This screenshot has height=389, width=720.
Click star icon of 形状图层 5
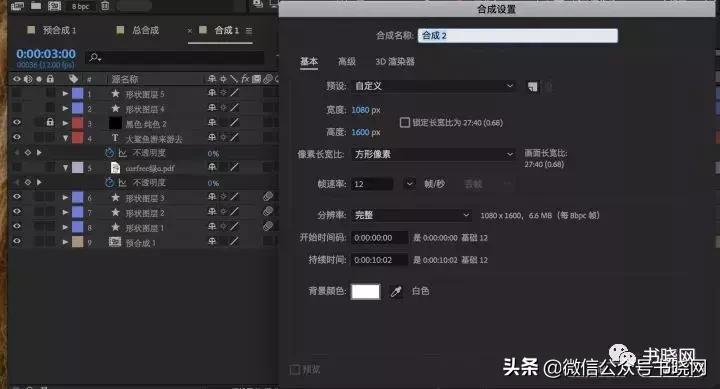[115, 94]
